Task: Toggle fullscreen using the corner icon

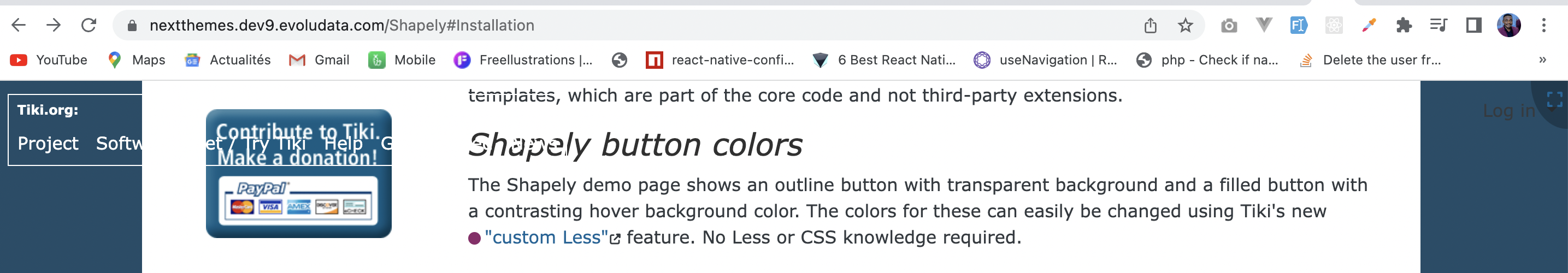Action: click(x=1554, y=99)
